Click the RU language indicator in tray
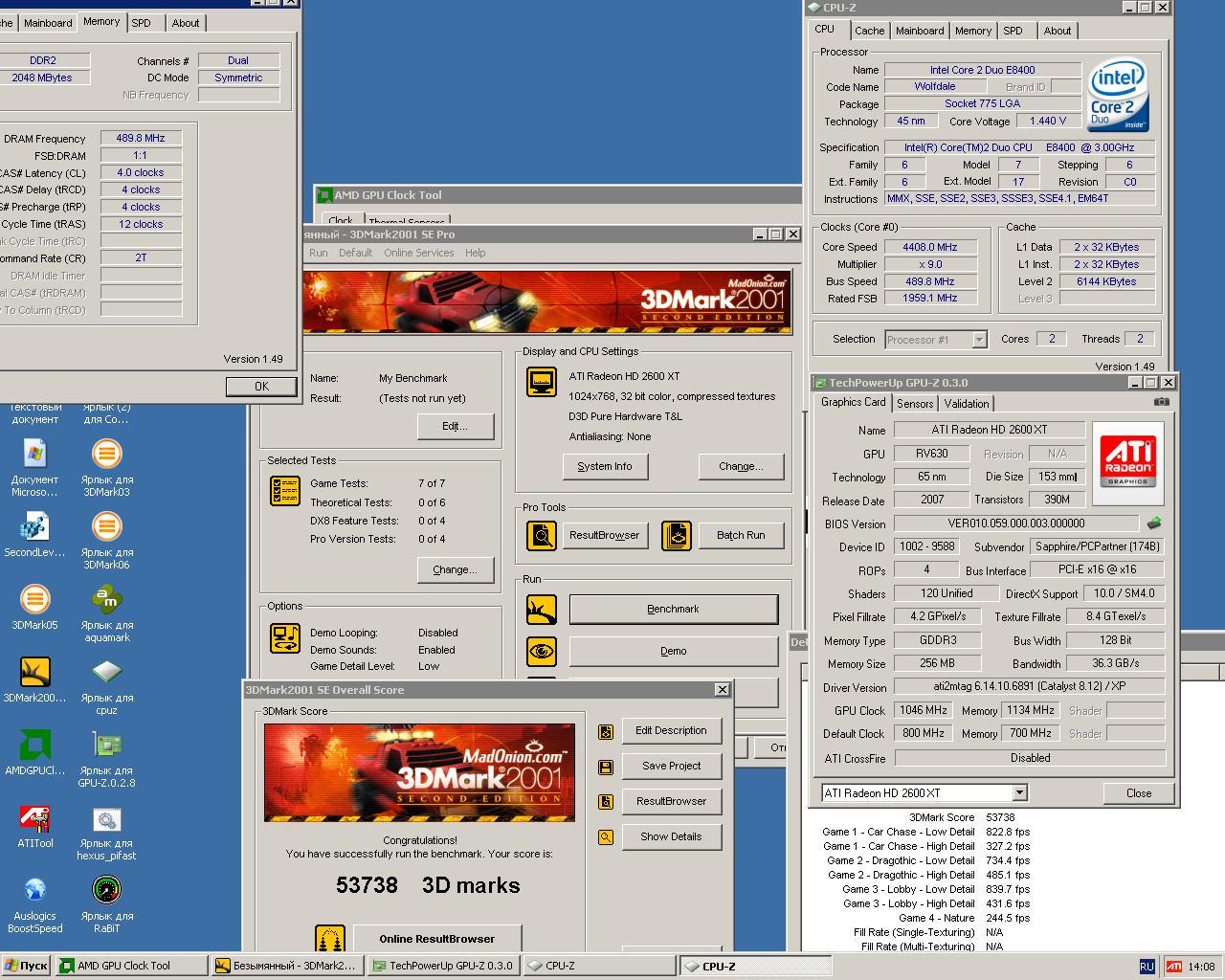This screenshot has width=1225, height=980. [1147, 967]
